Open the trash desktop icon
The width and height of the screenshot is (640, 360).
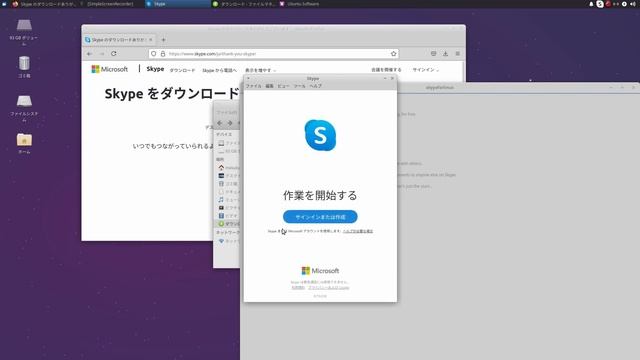[24, 67]
